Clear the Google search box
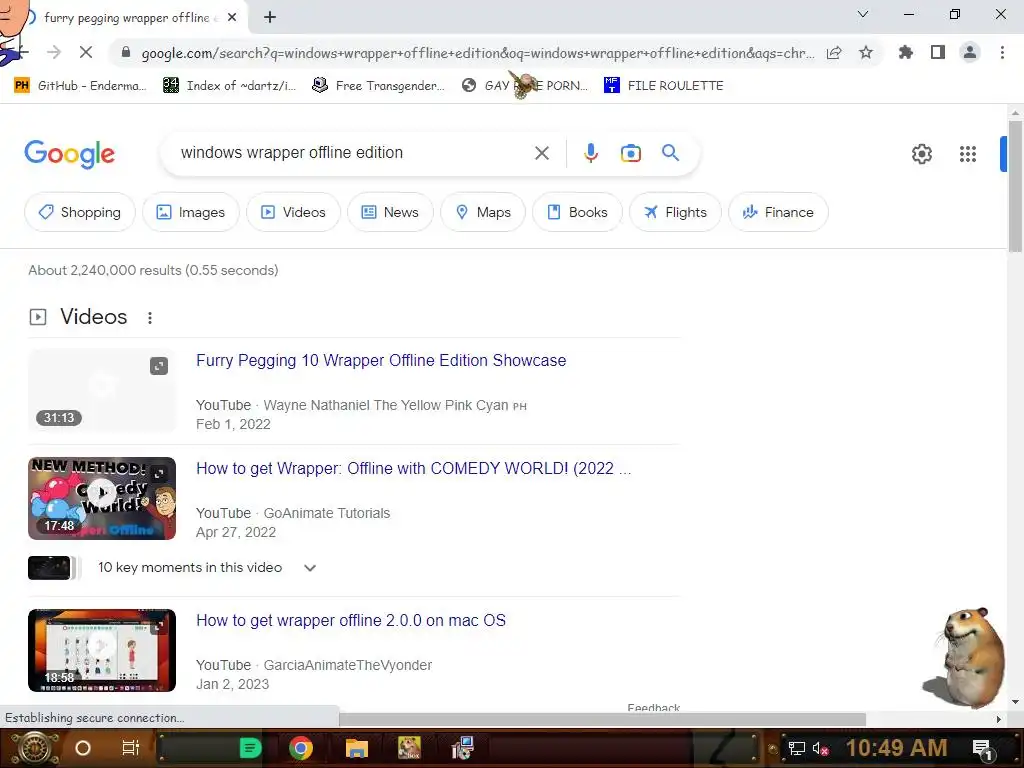Screen dimensions: 1024x768 point(541,153)
